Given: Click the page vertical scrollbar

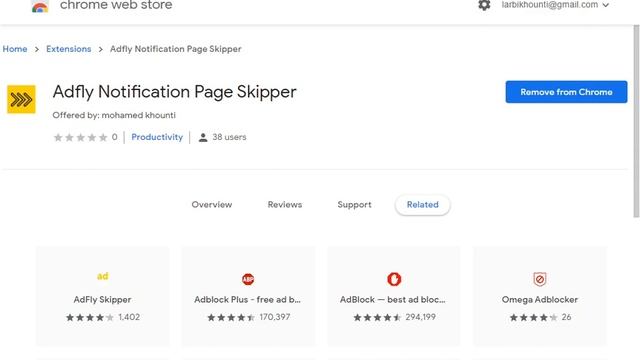Looking at the screenshot, I should pos(636,121).
